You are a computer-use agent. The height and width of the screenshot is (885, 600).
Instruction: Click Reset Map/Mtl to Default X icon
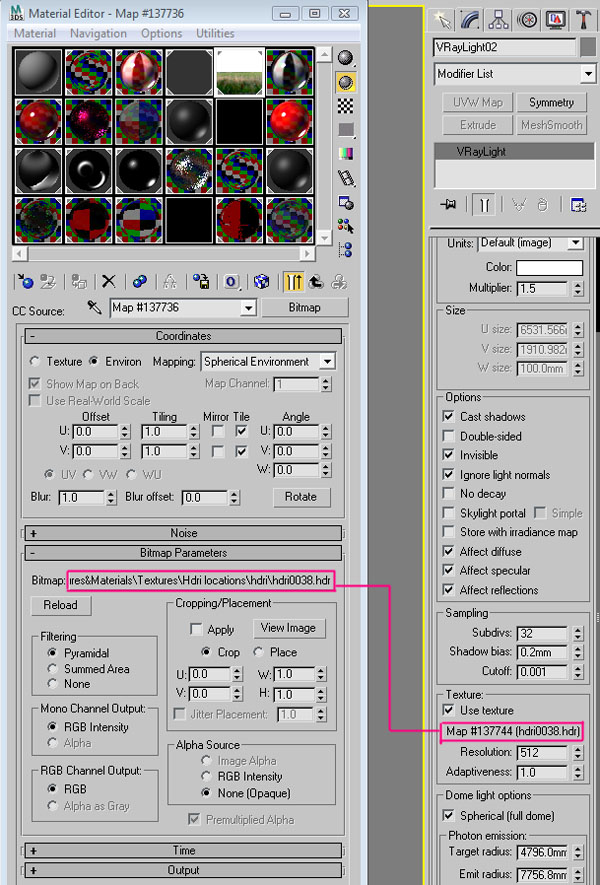coord(108,281)
